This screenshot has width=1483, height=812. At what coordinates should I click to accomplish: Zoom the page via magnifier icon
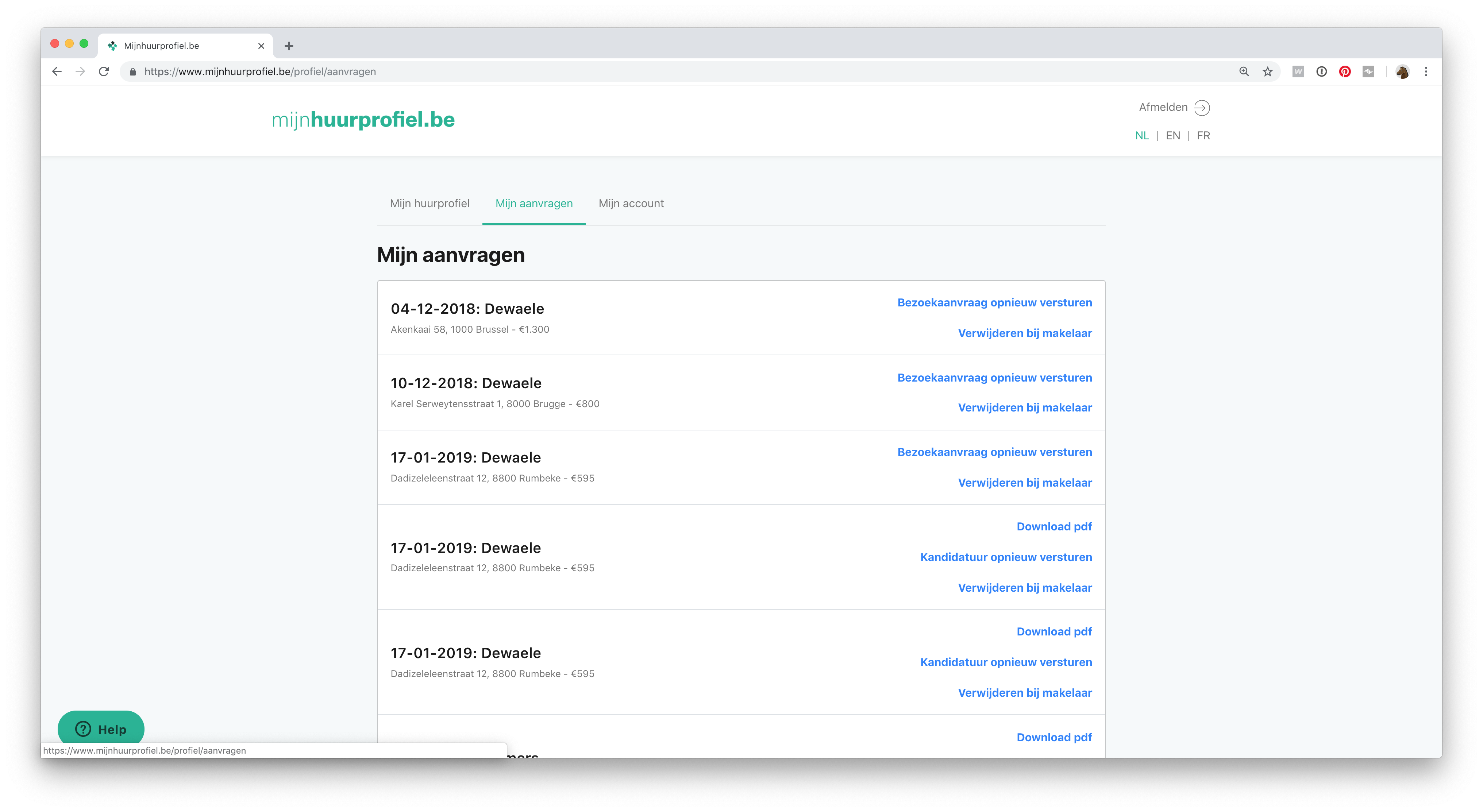coord(1244,71)
